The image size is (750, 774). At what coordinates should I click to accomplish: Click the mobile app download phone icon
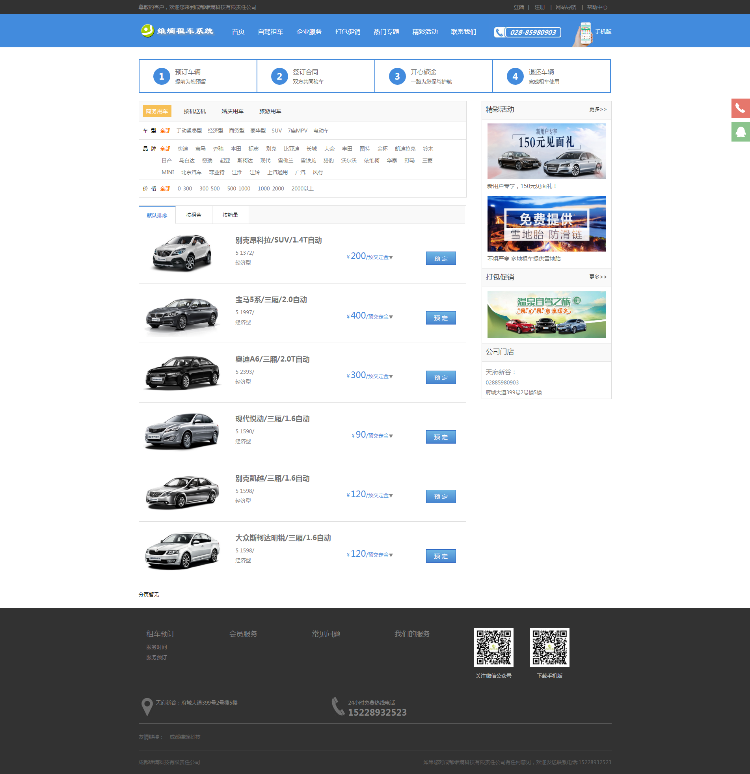click(x=583, y=32)
